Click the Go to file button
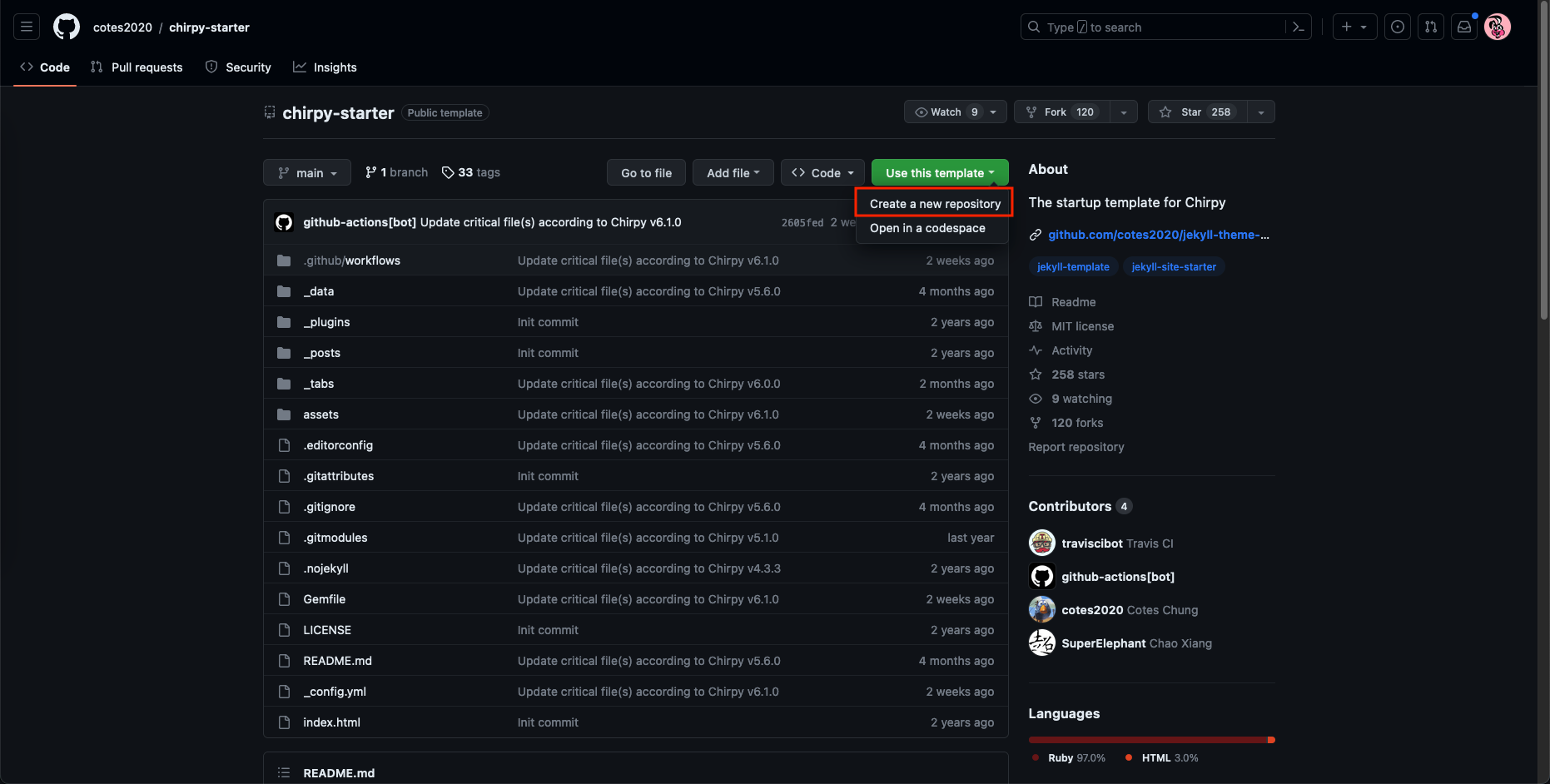The image size is (1550, 784). [646, 173]
